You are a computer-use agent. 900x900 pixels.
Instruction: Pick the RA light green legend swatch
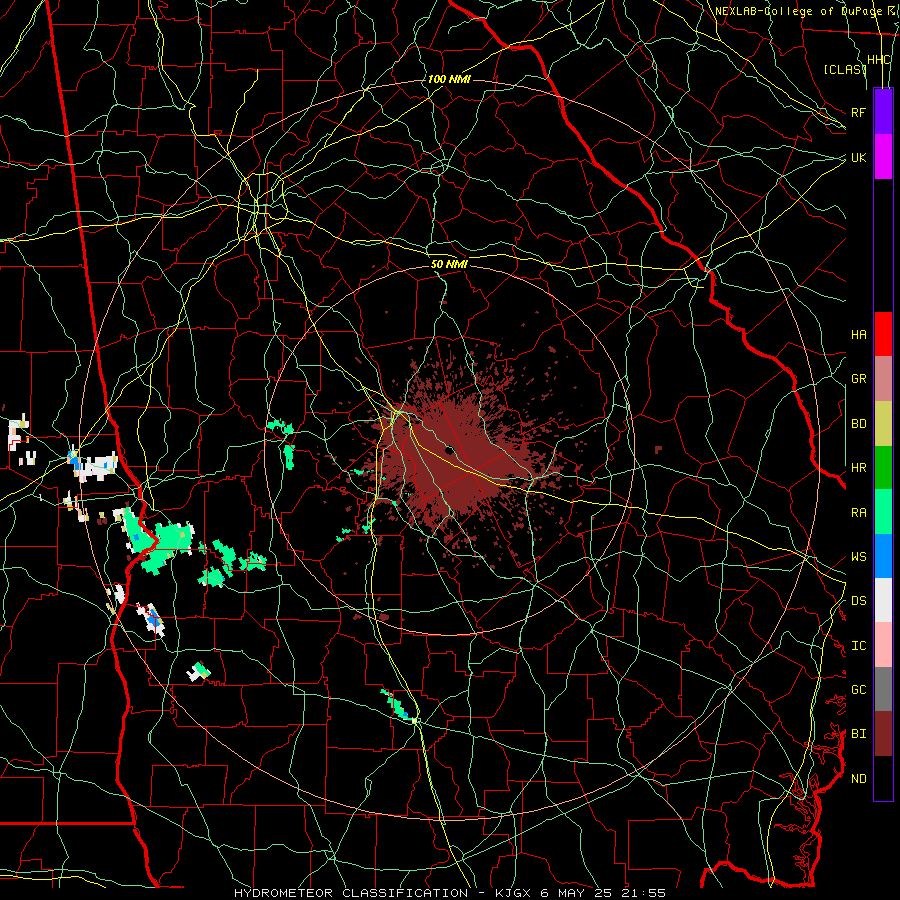(883, 512)
